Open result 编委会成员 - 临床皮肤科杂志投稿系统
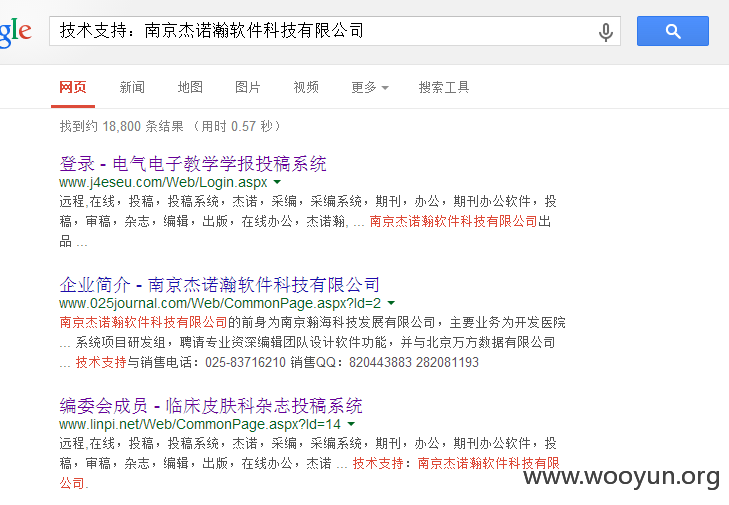Screen dimensions: 729x505 tap(211, 405)
